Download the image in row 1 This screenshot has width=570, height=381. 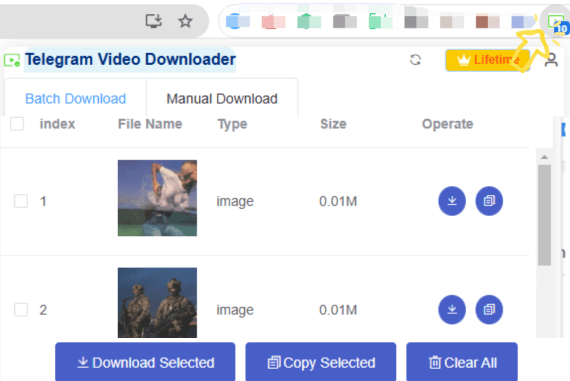point(452,201)
